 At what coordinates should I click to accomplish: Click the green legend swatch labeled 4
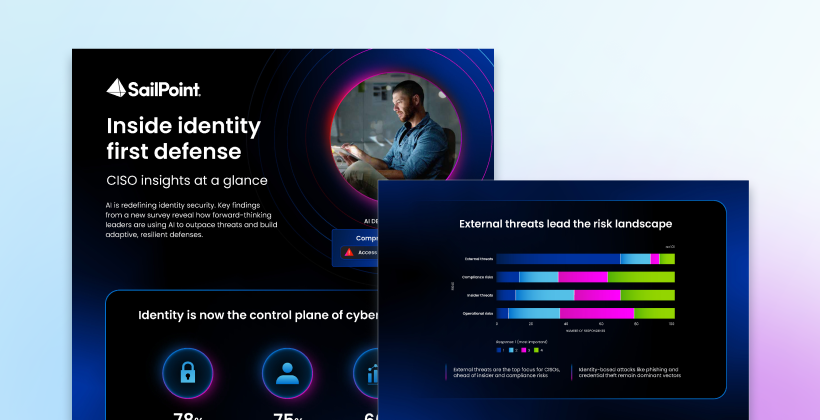tap(536, 350)
